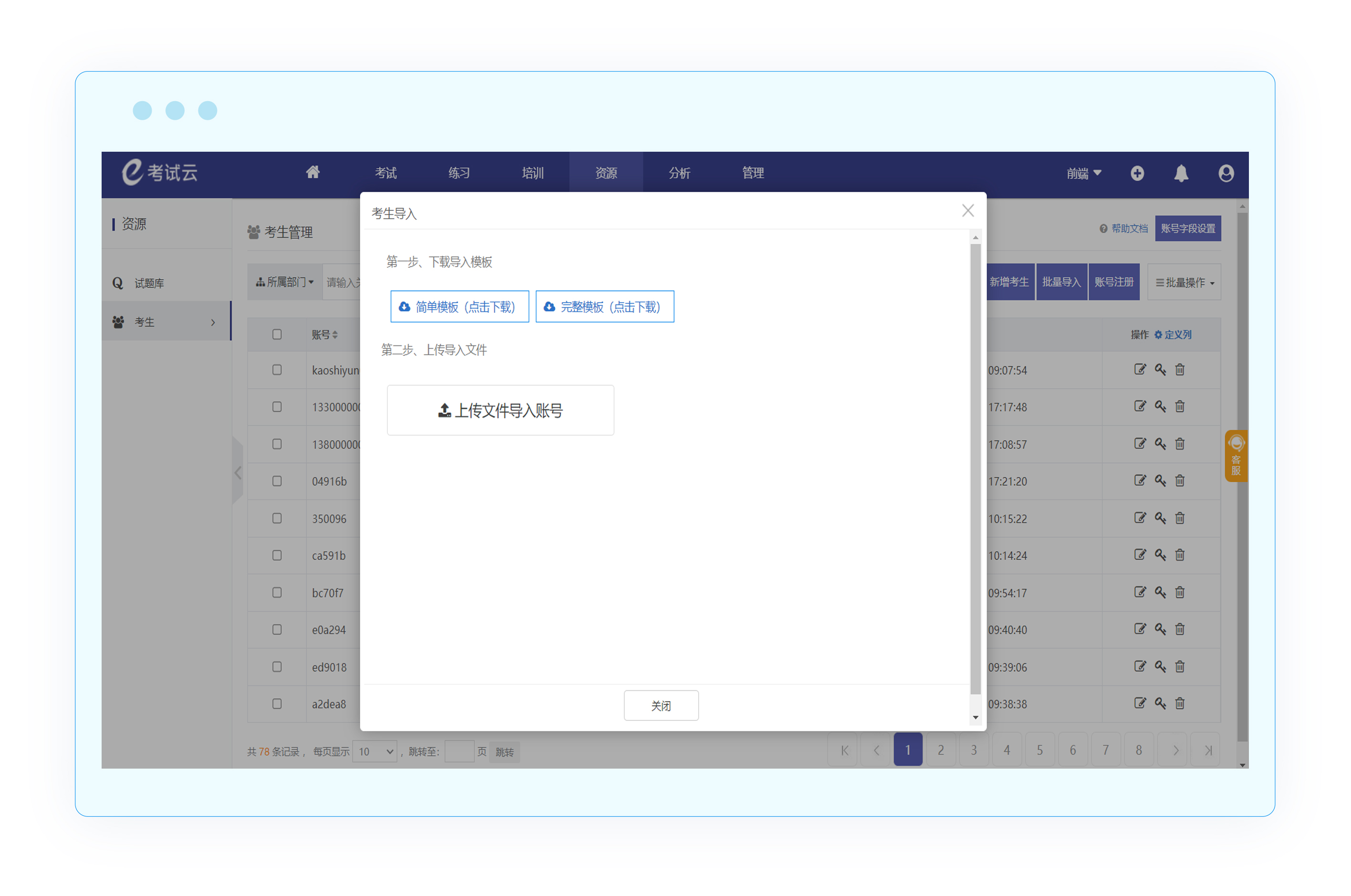This screenshot has width=1351, height=896.
Task: Click the plus circle icon in header
Action: (x=1137, y=173)
